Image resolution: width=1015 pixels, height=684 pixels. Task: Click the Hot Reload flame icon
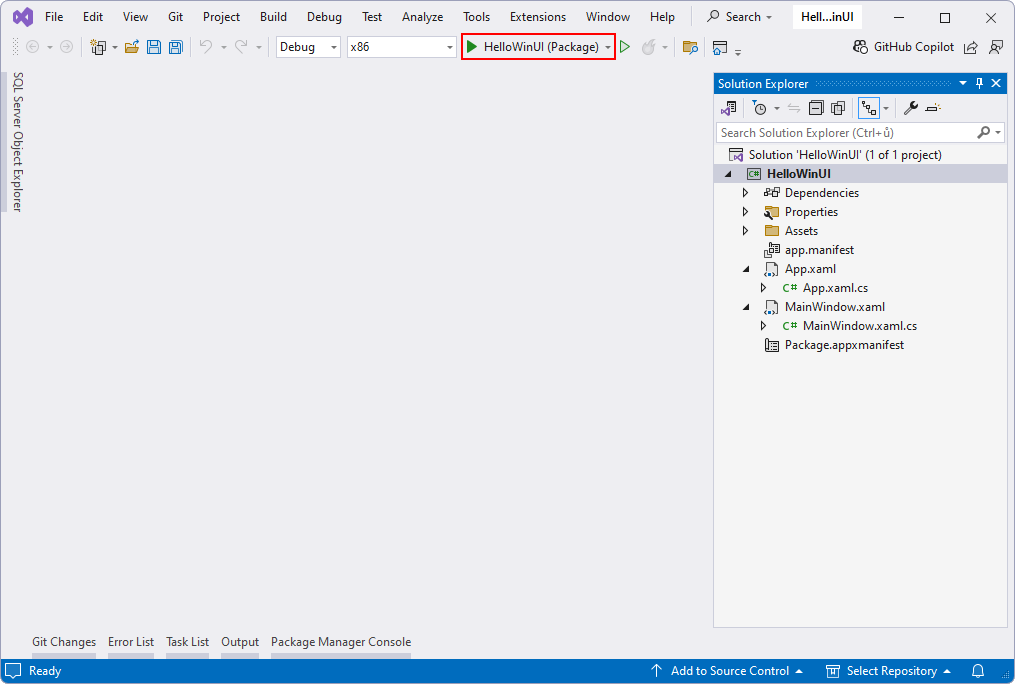647,46
